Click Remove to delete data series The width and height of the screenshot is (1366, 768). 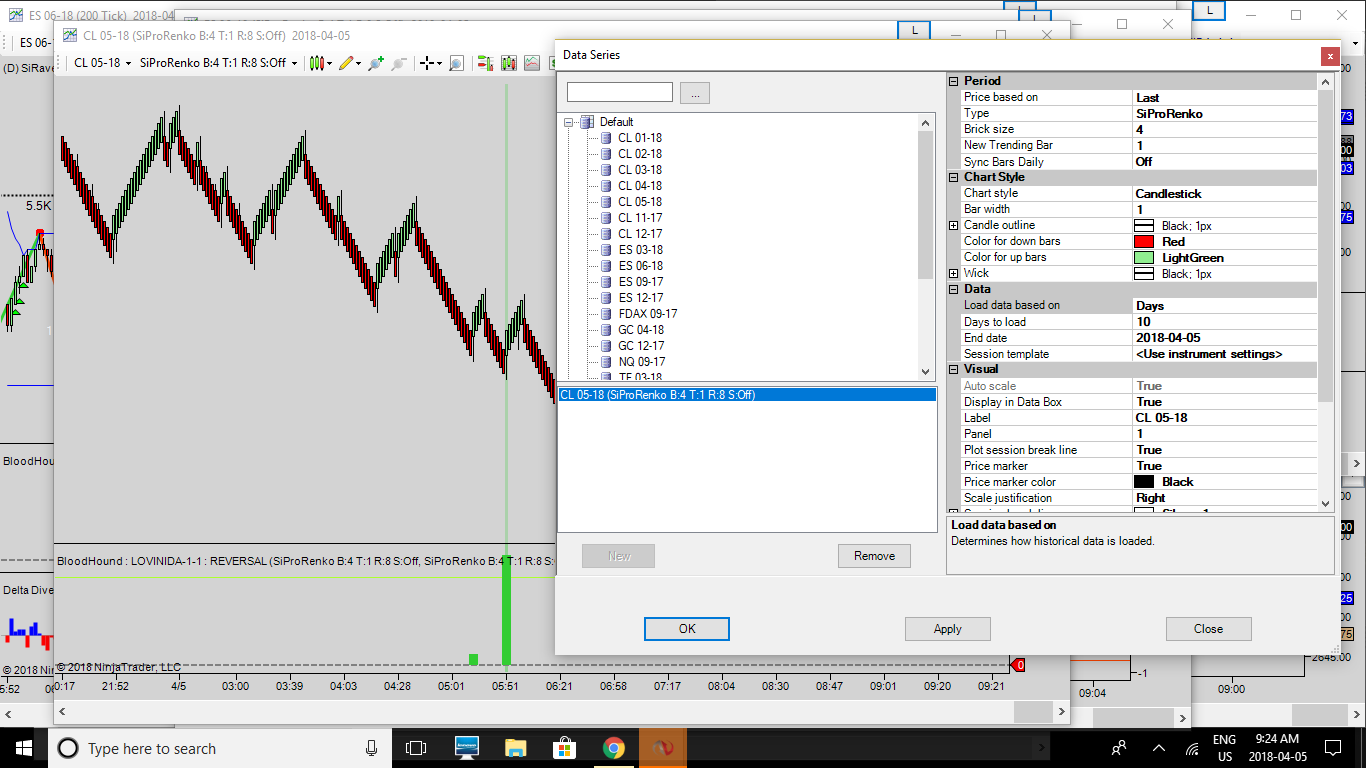[x=874, y=556]
